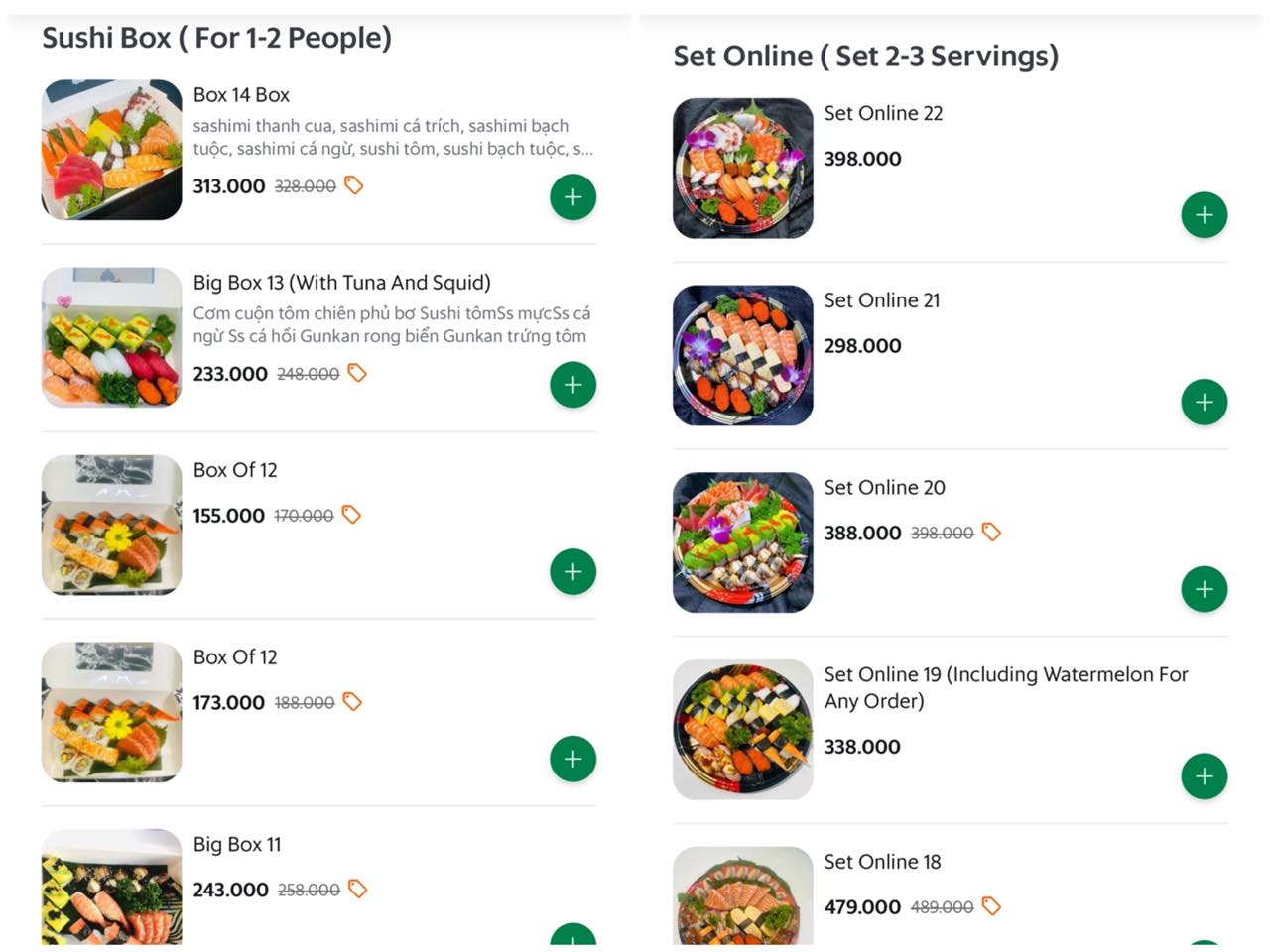The image size is (1270, 952).
Task: Click the Set Online section heading
Action: coord(867,56)
